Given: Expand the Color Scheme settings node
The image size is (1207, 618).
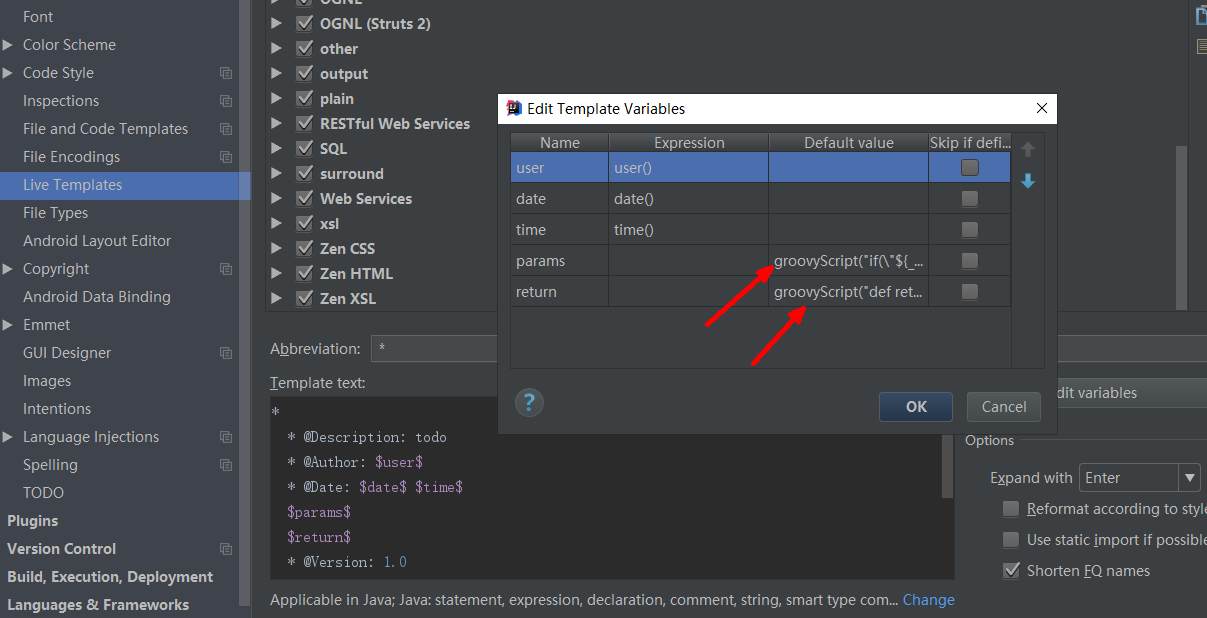Looking at the screenshot, I should pyautogui.click(x=8, y=45).
